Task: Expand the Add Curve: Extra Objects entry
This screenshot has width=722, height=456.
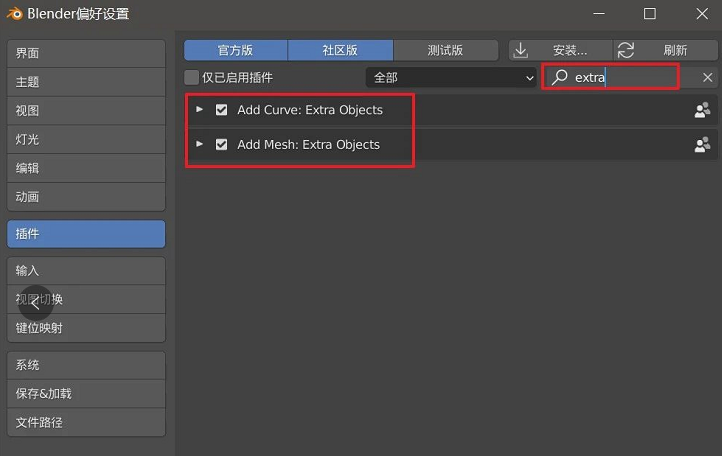Action: (199, 110)
